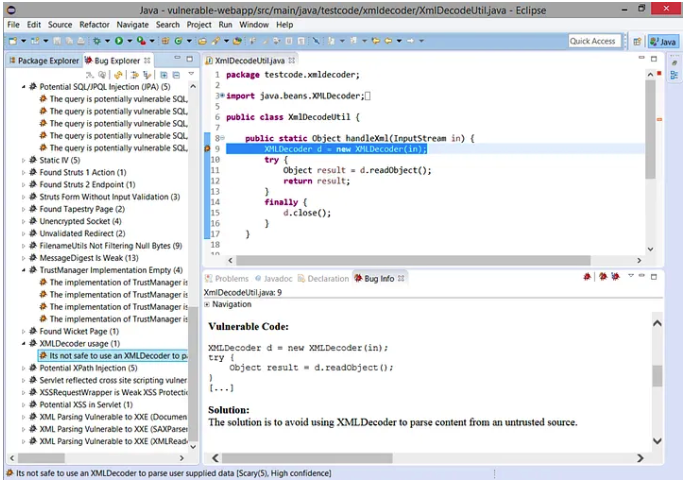Click the Collapse All icon in Bug Explorer
Viewport: 687px width, 485px height.
click(x=176, y=75)
